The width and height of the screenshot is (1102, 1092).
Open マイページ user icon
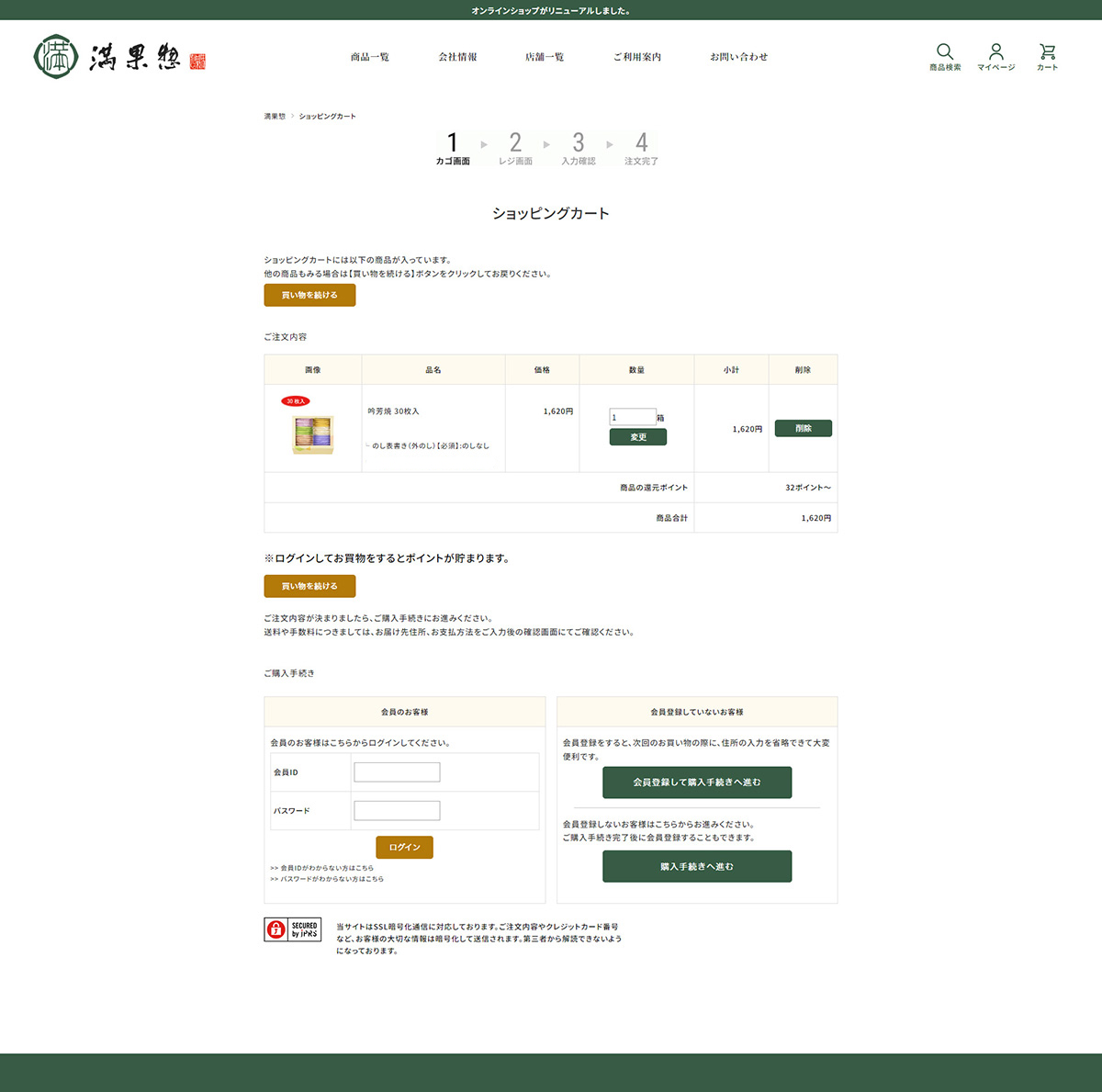pos(995,52)
